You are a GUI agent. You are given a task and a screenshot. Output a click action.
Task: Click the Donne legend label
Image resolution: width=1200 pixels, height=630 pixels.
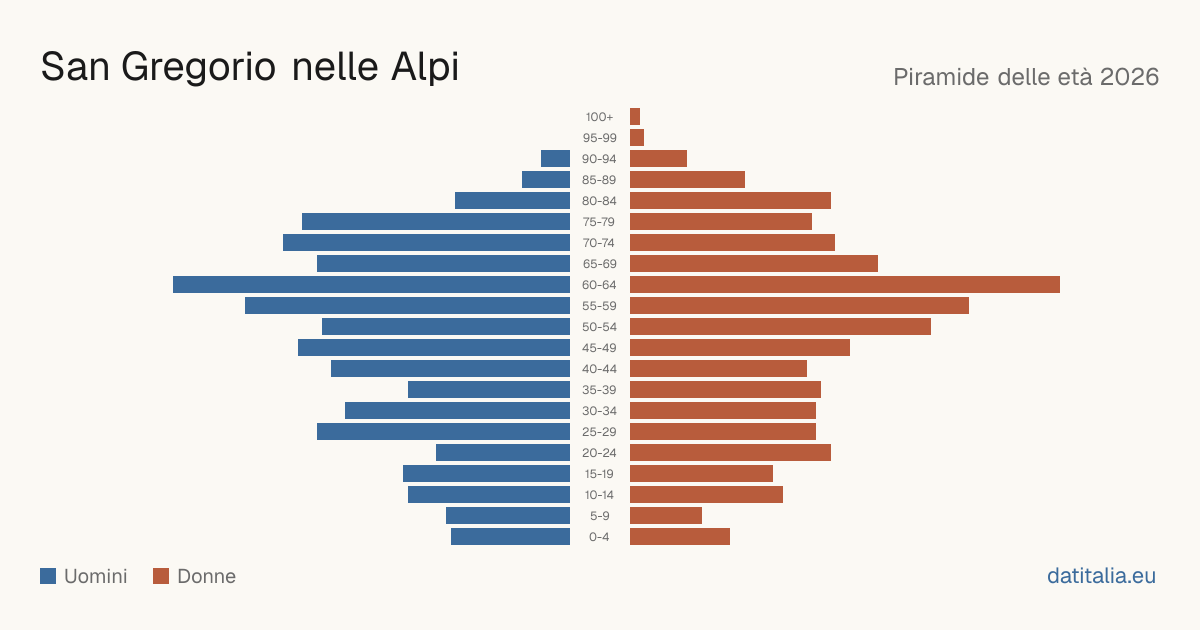(x=207, y=576)
